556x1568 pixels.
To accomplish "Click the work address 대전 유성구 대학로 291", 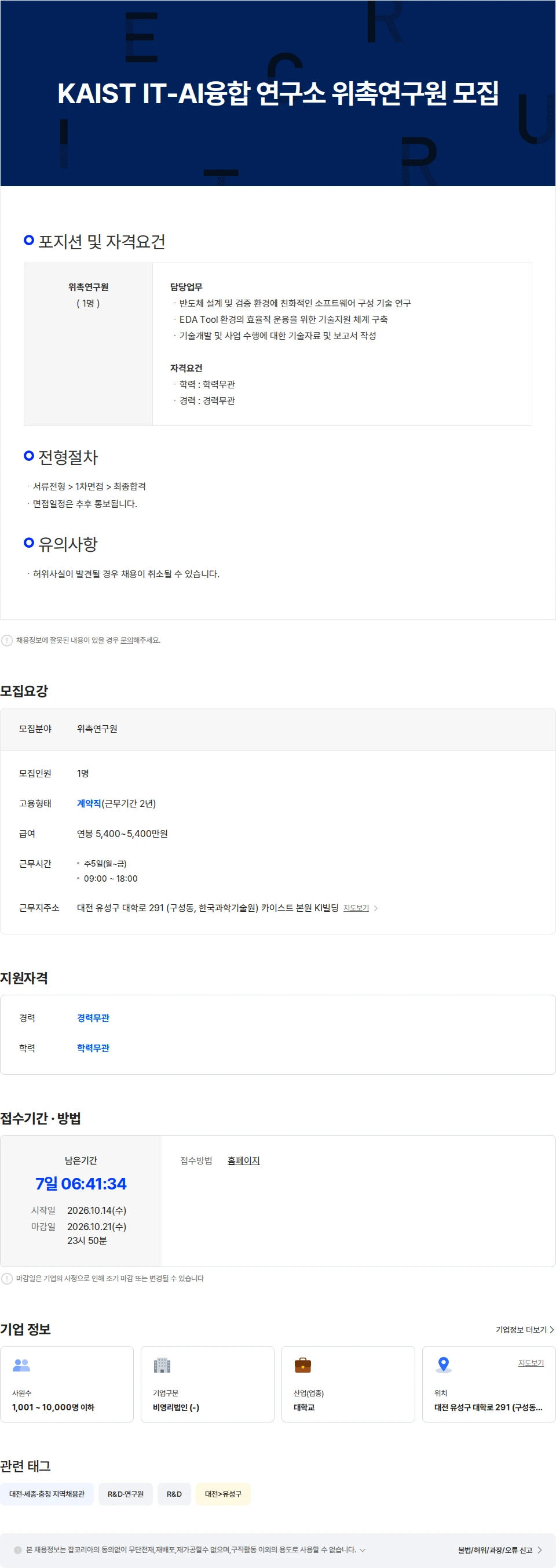I will (x=207, y=908).
